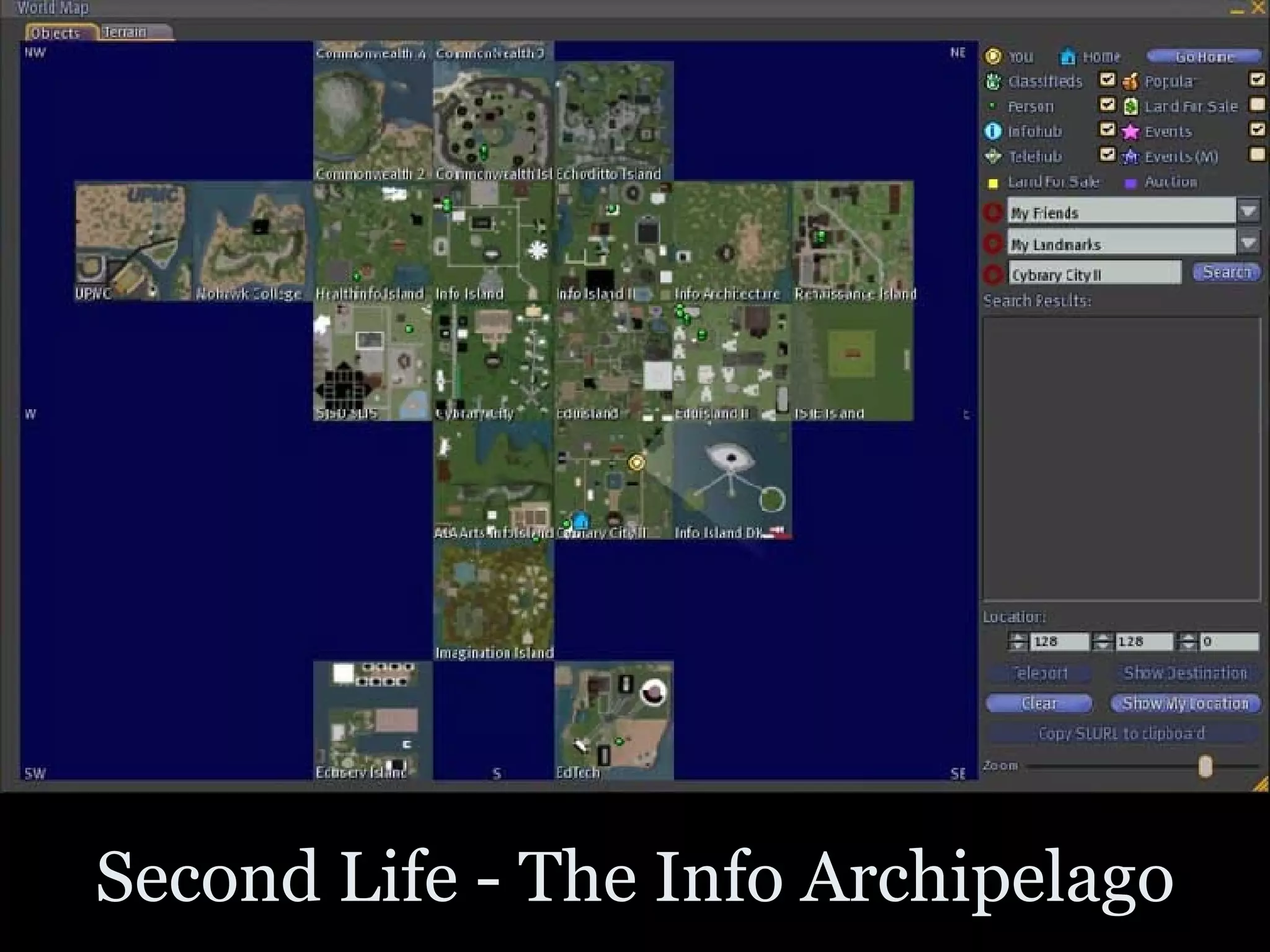The width and height of the screenshot is (1270, 952).
Task: Click the Search button
Action: 1227,272
